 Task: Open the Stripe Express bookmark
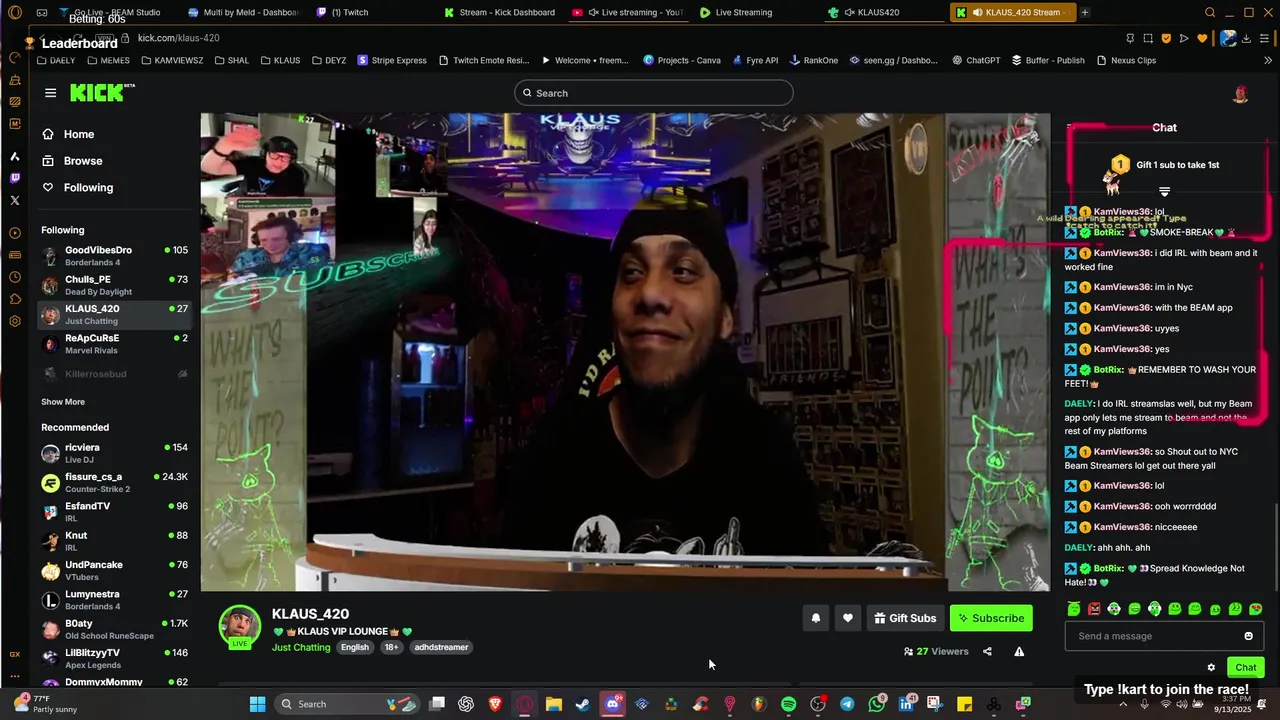pyautogui.click(x=392, y=60)
